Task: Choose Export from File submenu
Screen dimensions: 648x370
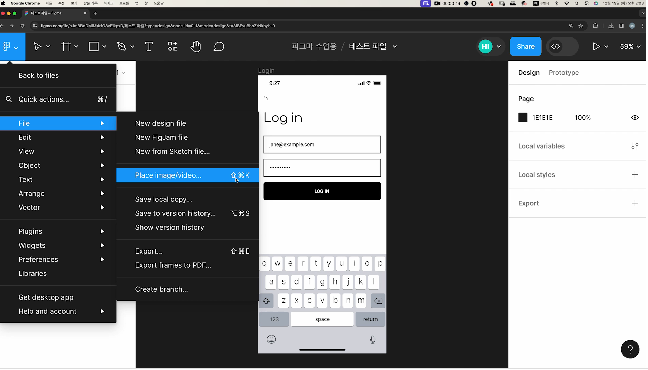Action: 188,251
